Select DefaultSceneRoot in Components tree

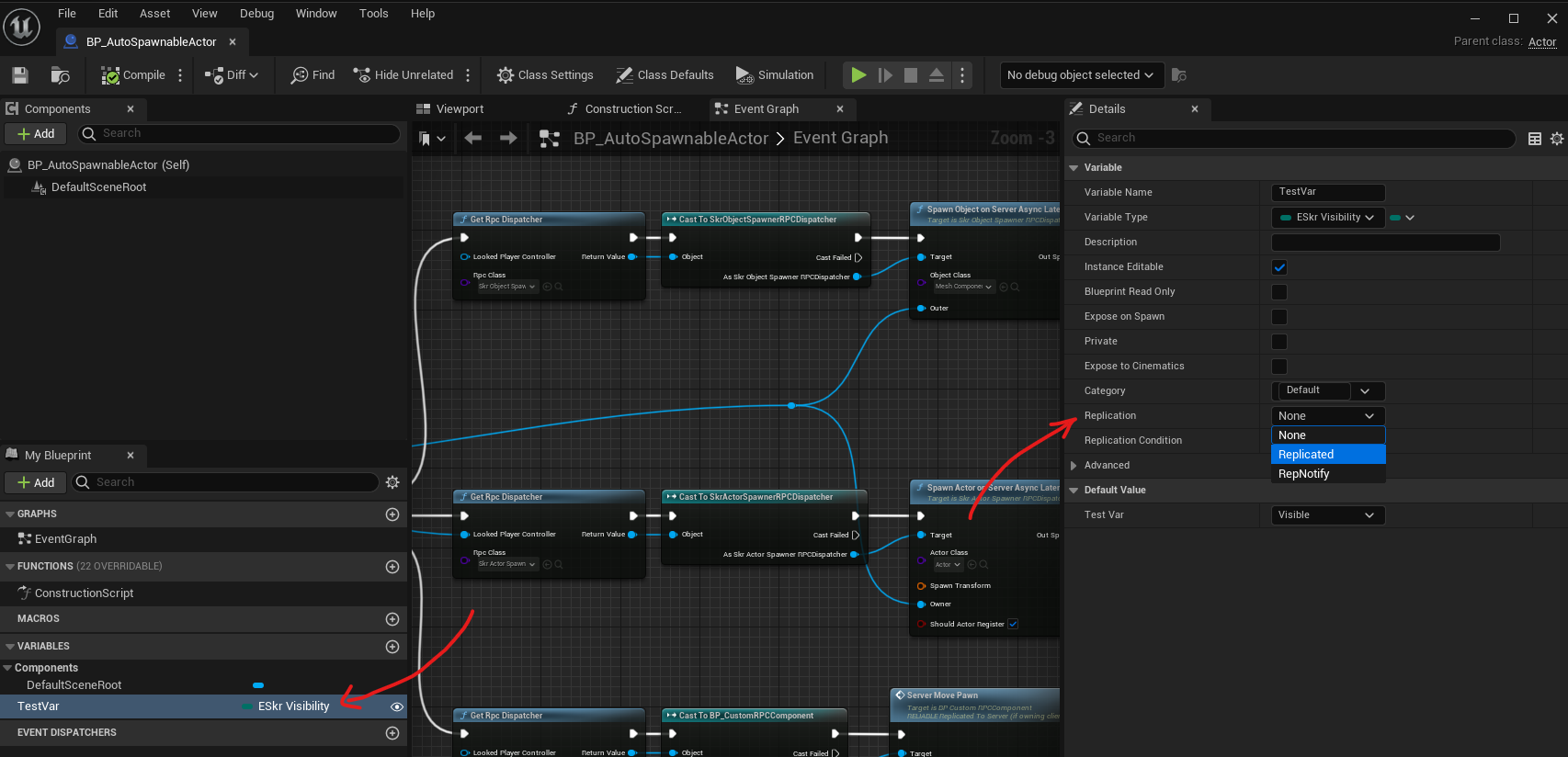click(x=98, y=187)
